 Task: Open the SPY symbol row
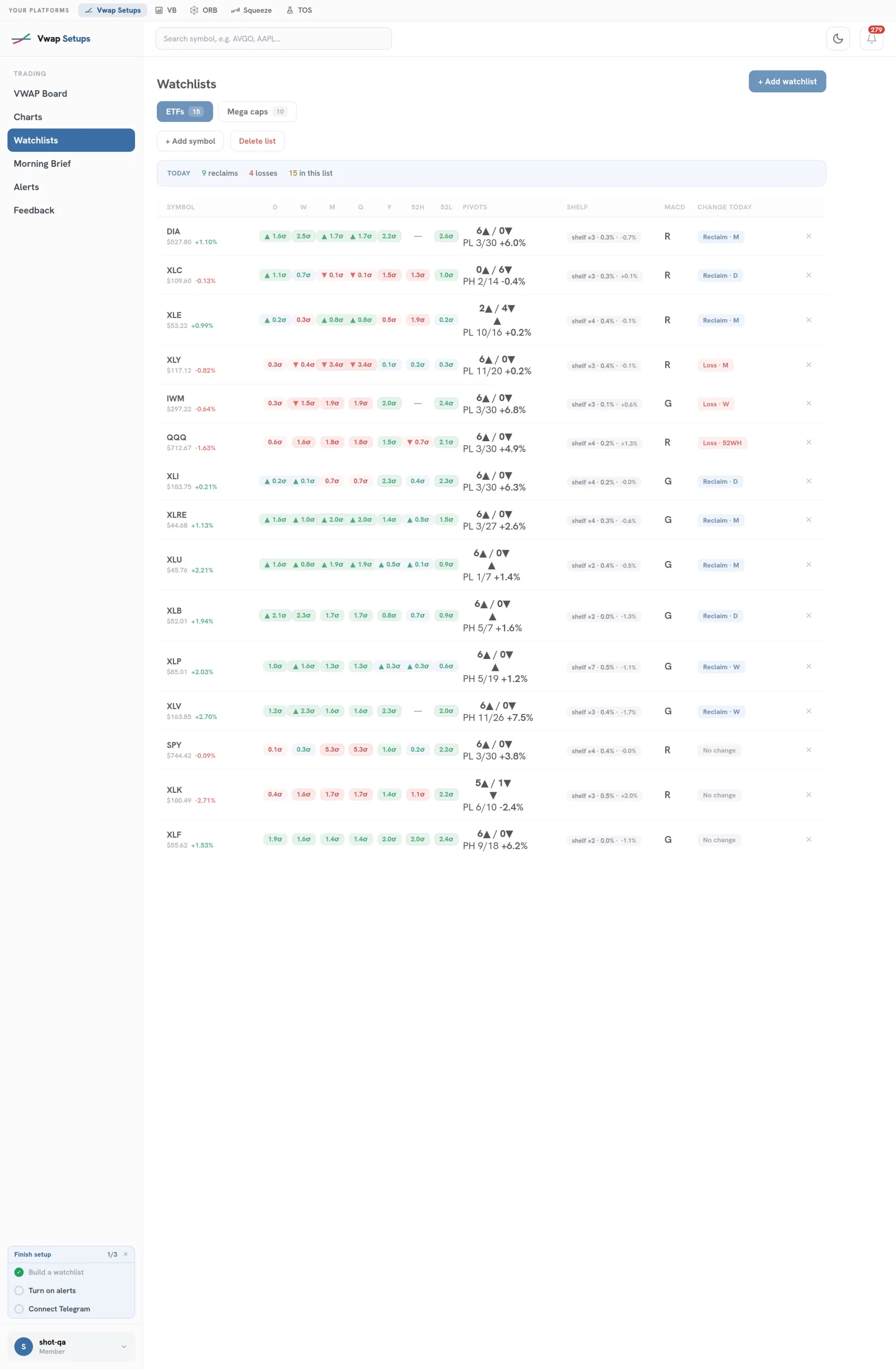click(x=492, y=750)
